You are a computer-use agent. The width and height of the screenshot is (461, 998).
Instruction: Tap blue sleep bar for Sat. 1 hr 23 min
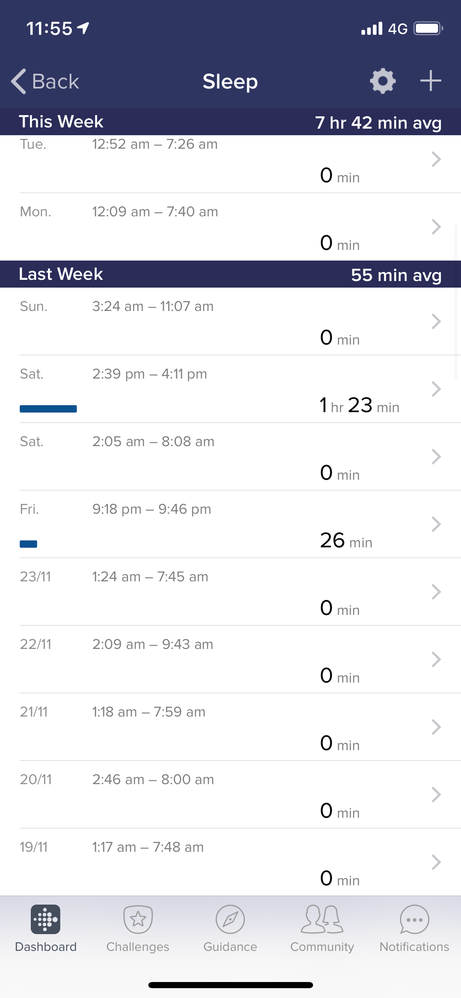tap(48, 409)
